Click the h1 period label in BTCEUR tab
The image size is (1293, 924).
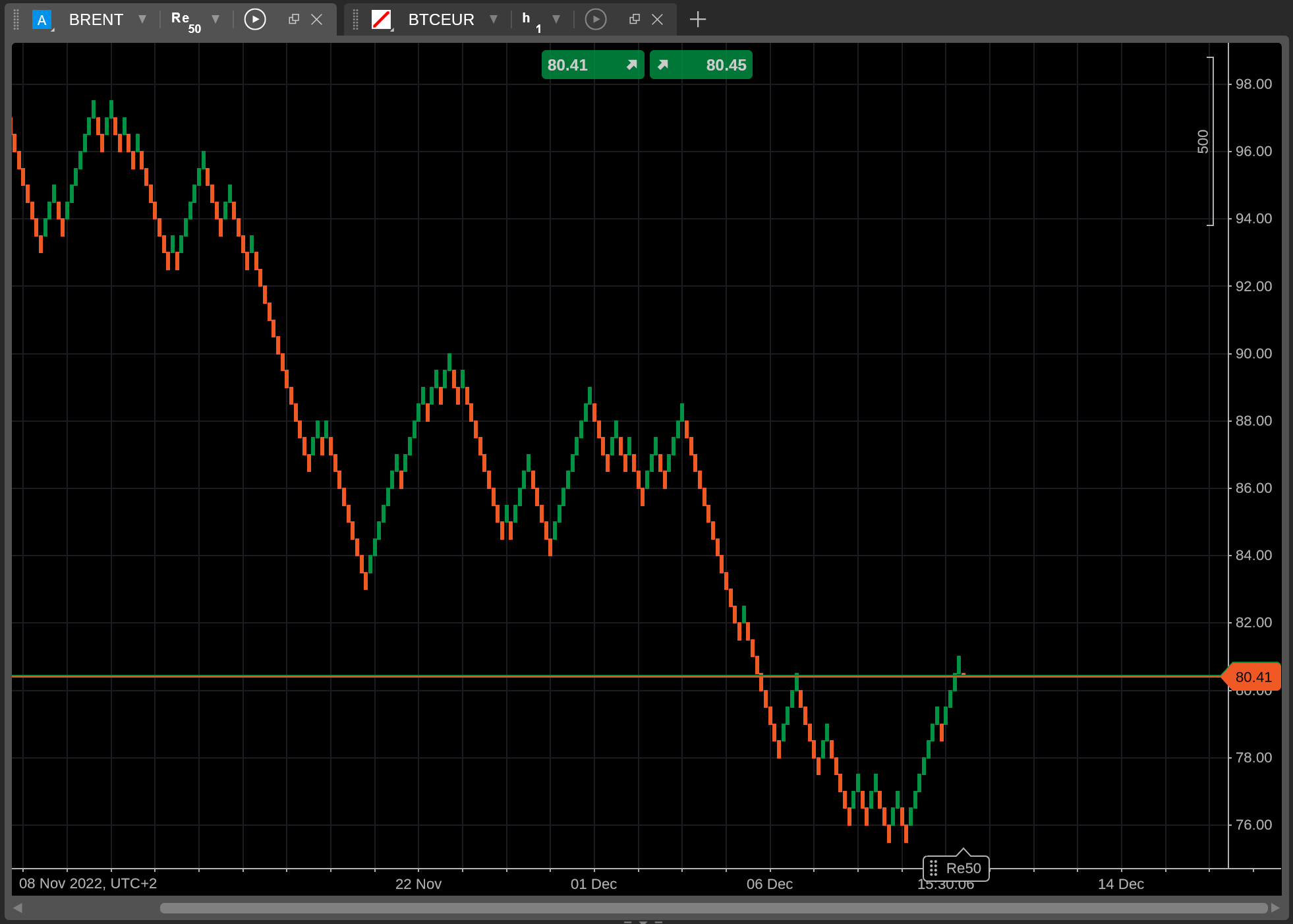tap(531, 21)
